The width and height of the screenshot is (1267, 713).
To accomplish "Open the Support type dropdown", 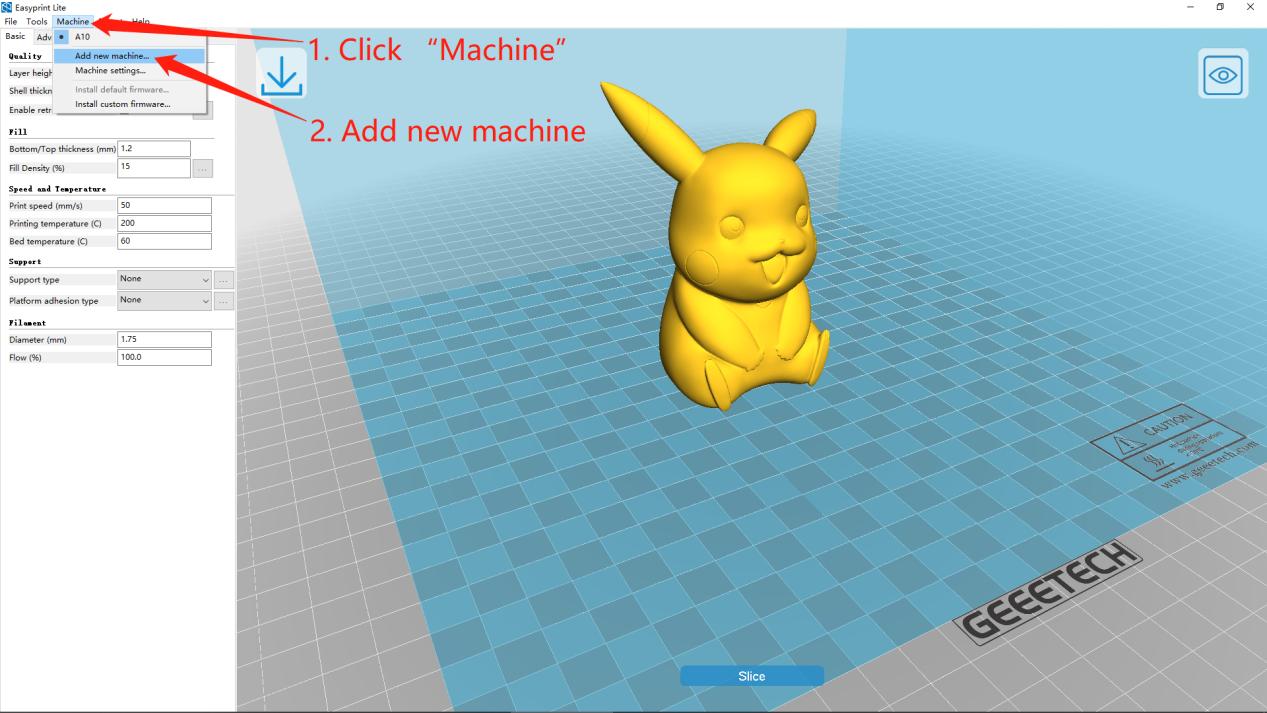I will [x=163, y=278].
